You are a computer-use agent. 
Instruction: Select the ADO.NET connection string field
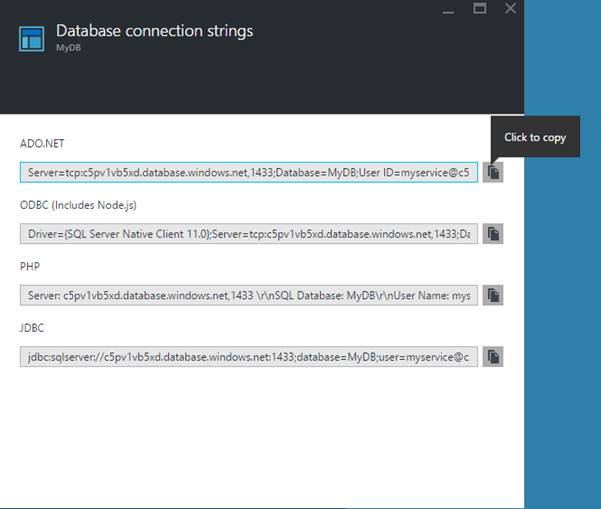coord(249,173)
